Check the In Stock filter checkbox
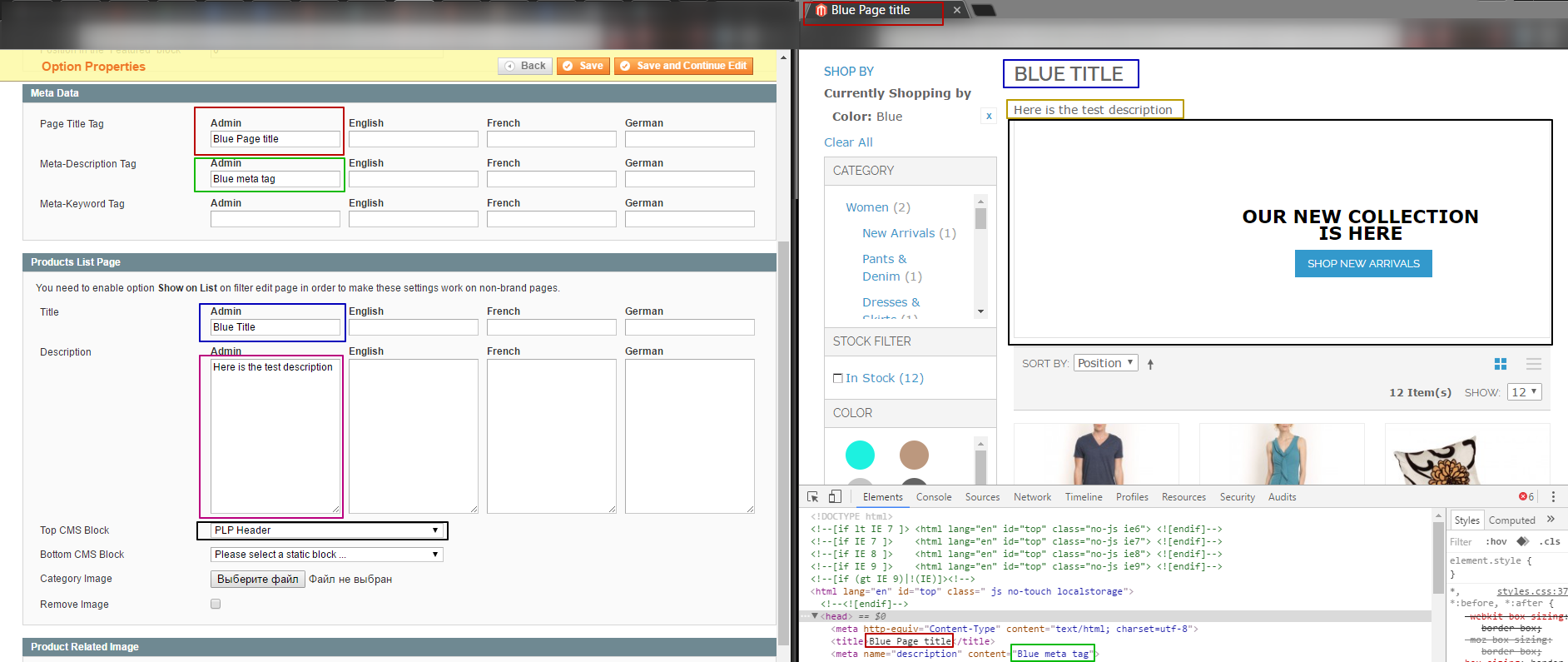 [x=838, y=378]
